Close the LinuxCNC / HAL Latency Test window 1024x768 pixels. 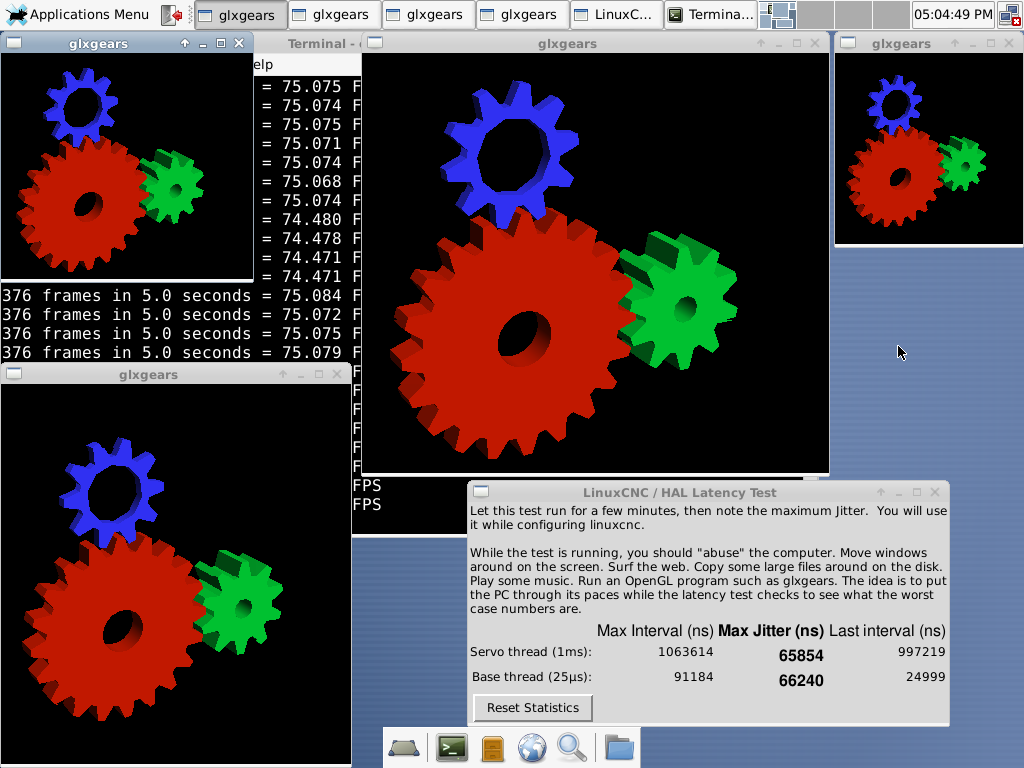935,492
